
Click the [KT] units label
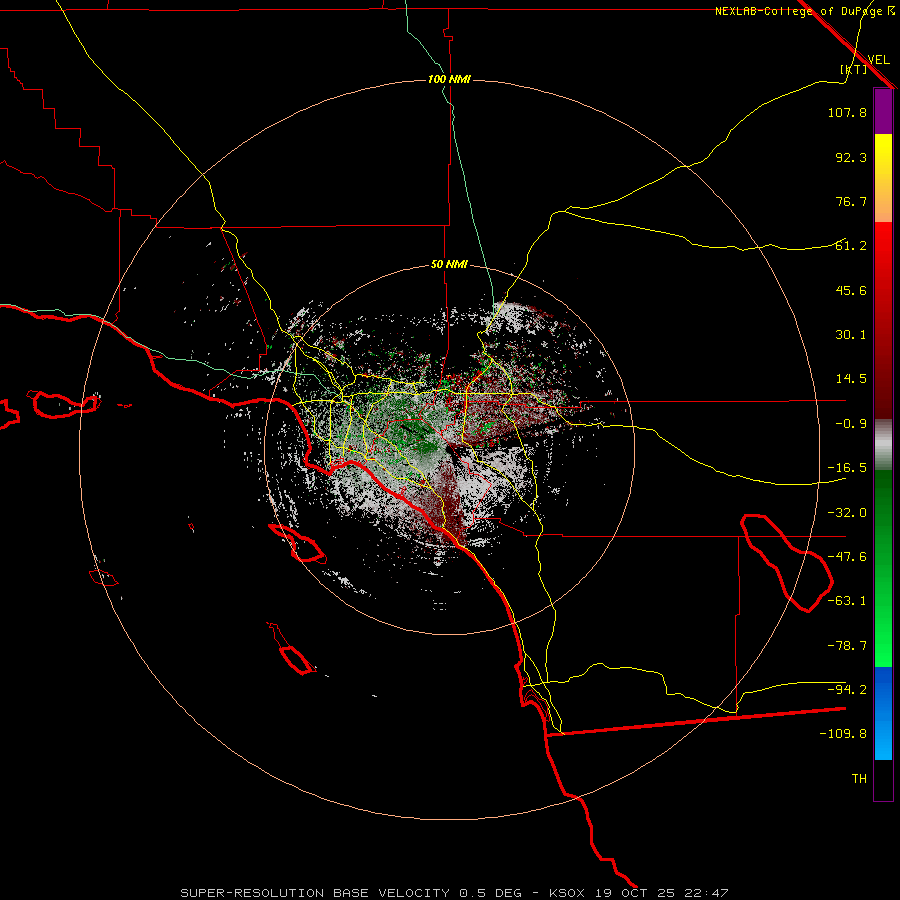click(854, 69)
